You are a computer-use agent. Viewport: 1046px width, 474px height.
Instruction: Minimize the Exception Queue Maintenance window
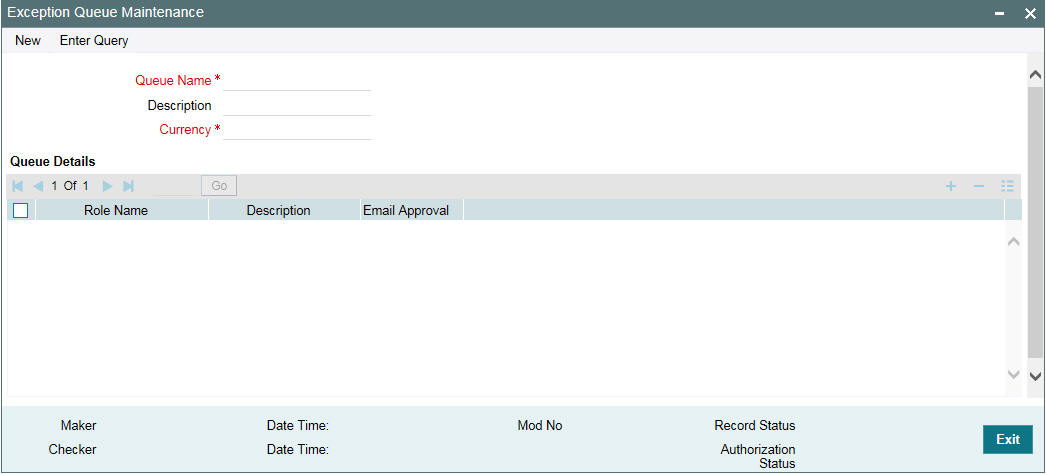pos(999,13)
